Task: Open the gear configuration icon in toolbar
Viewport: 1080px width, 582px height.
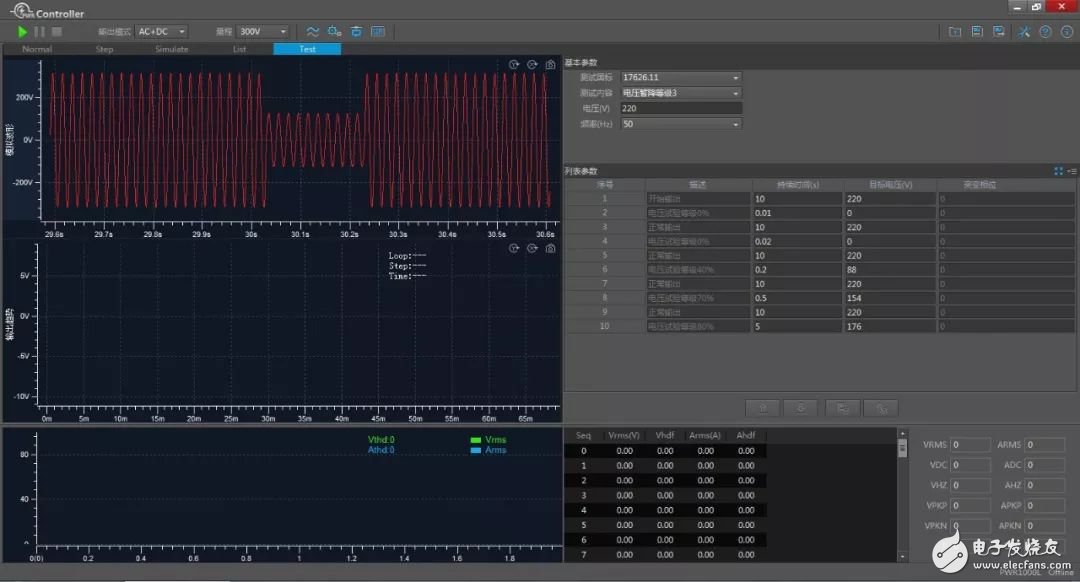Action: tap(335, 32)
